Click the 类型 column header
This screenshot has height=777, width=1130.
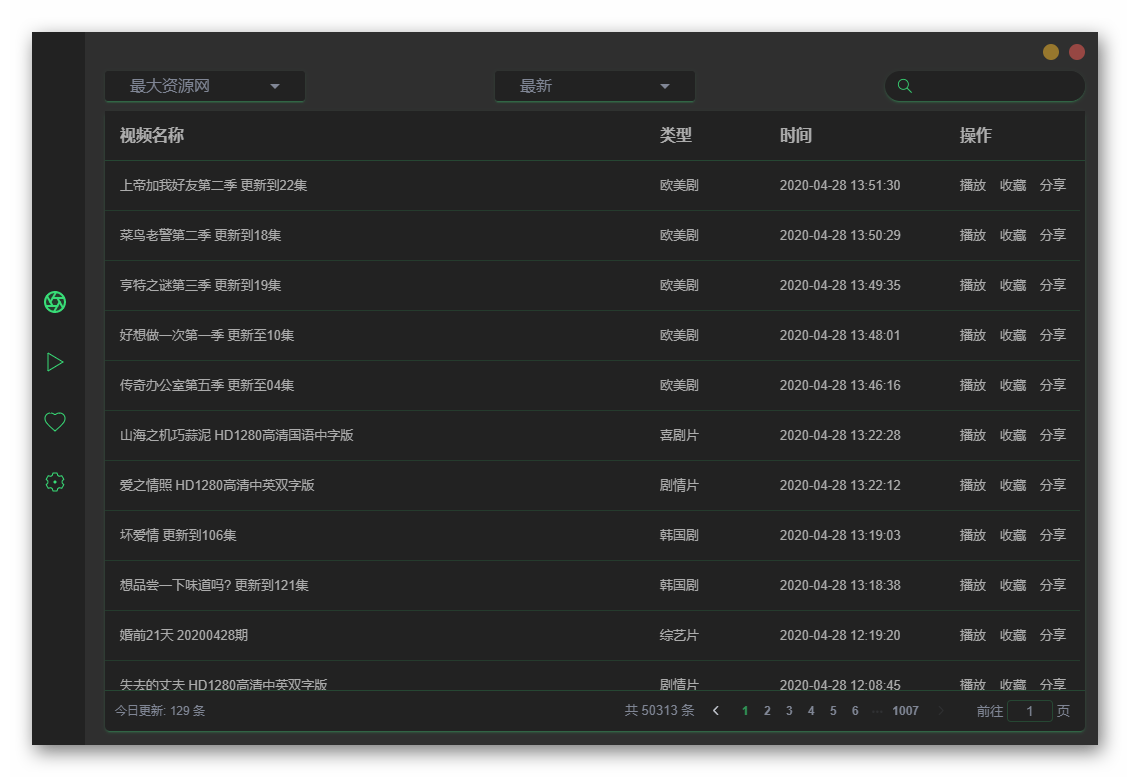click(x=676, y=136)
